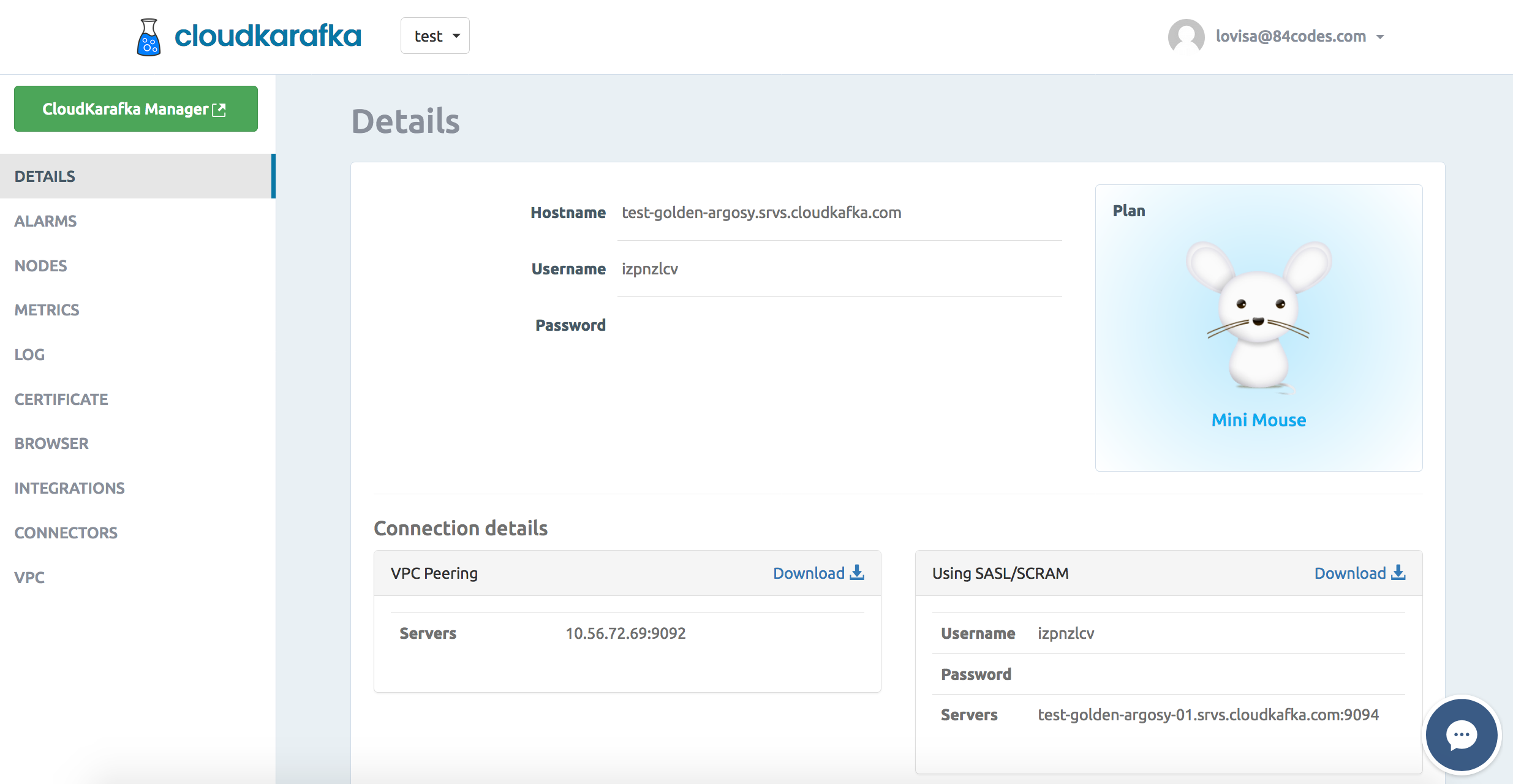Screen dimensions: 1513x784
Task: Open the LOG page
Action: click(29, 355)
